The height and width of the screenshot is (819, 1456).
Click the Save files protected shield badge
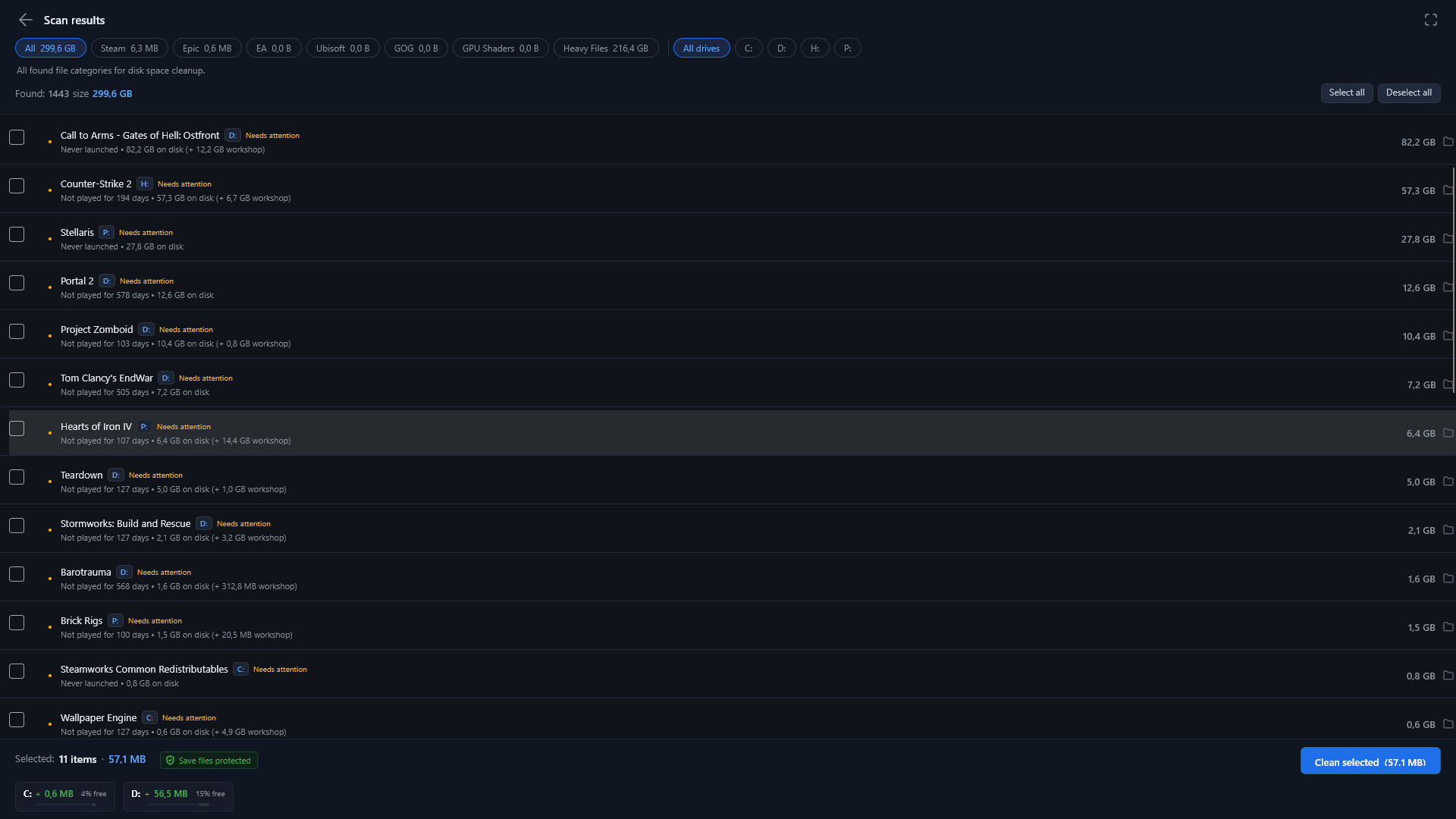[x=209, y=761]
